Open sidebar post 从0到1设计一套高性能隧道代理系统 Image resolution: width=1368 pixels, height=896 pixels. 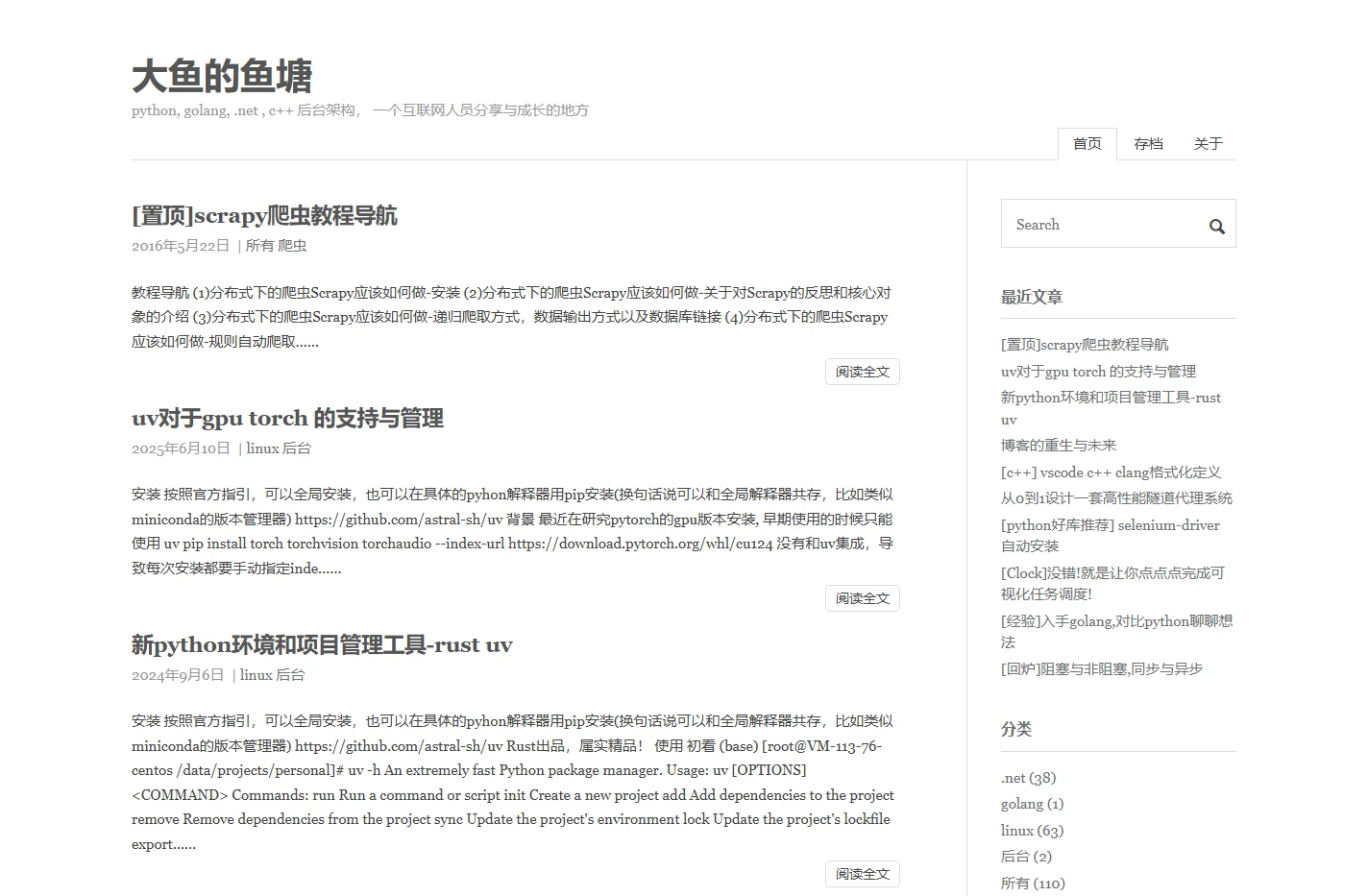click(1116, 498)
